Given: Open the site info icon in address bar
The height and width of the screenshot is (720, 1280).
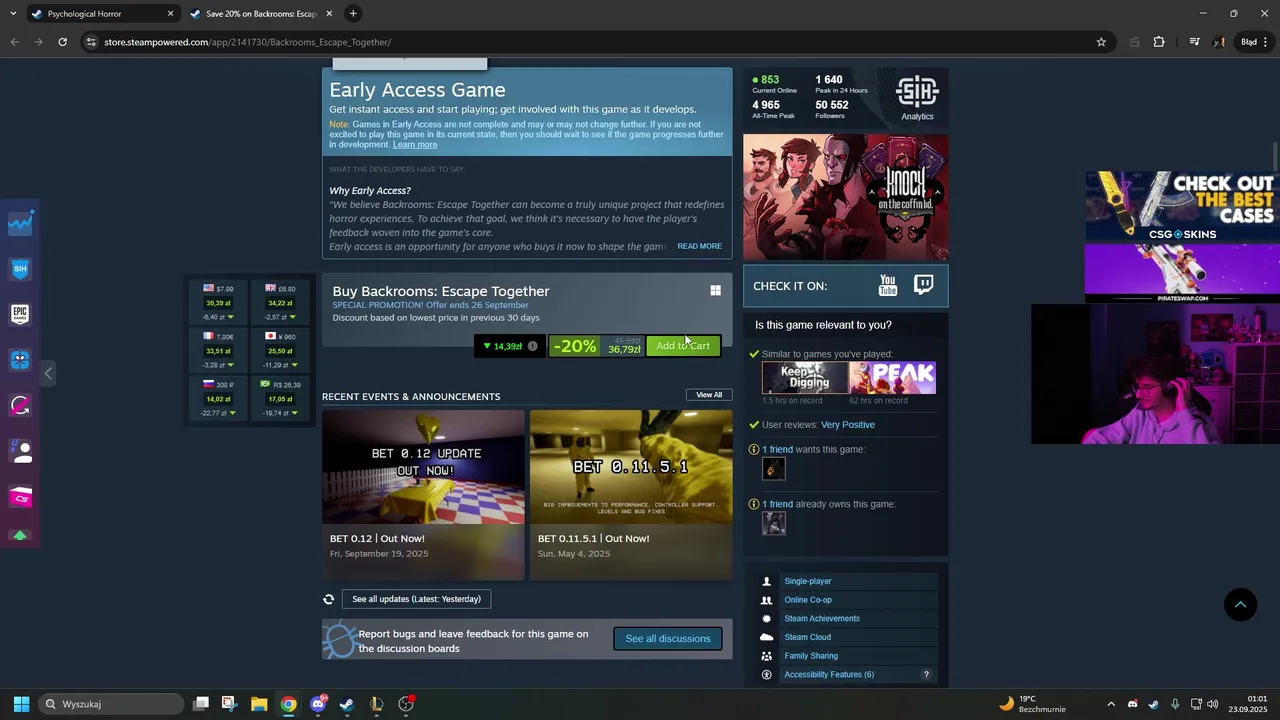Looking at the screenshot, I should tap(91, 42).
